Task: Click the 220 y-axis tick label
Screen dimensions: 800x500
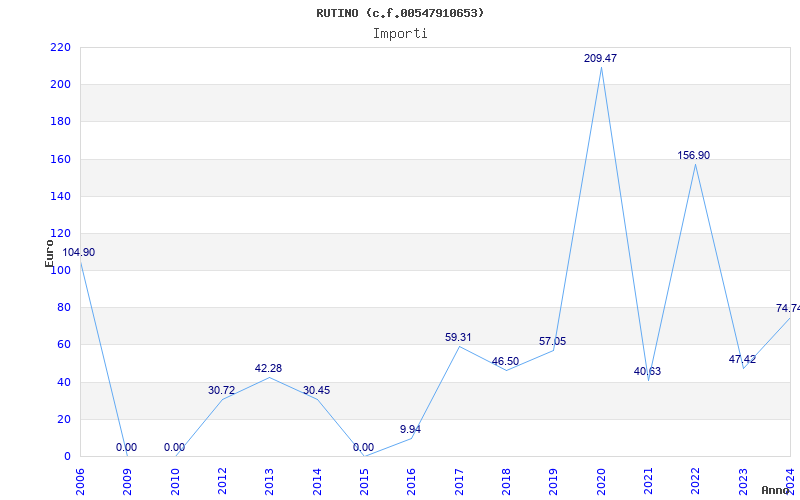Action: pyautogui.click(x=60, y=47)
